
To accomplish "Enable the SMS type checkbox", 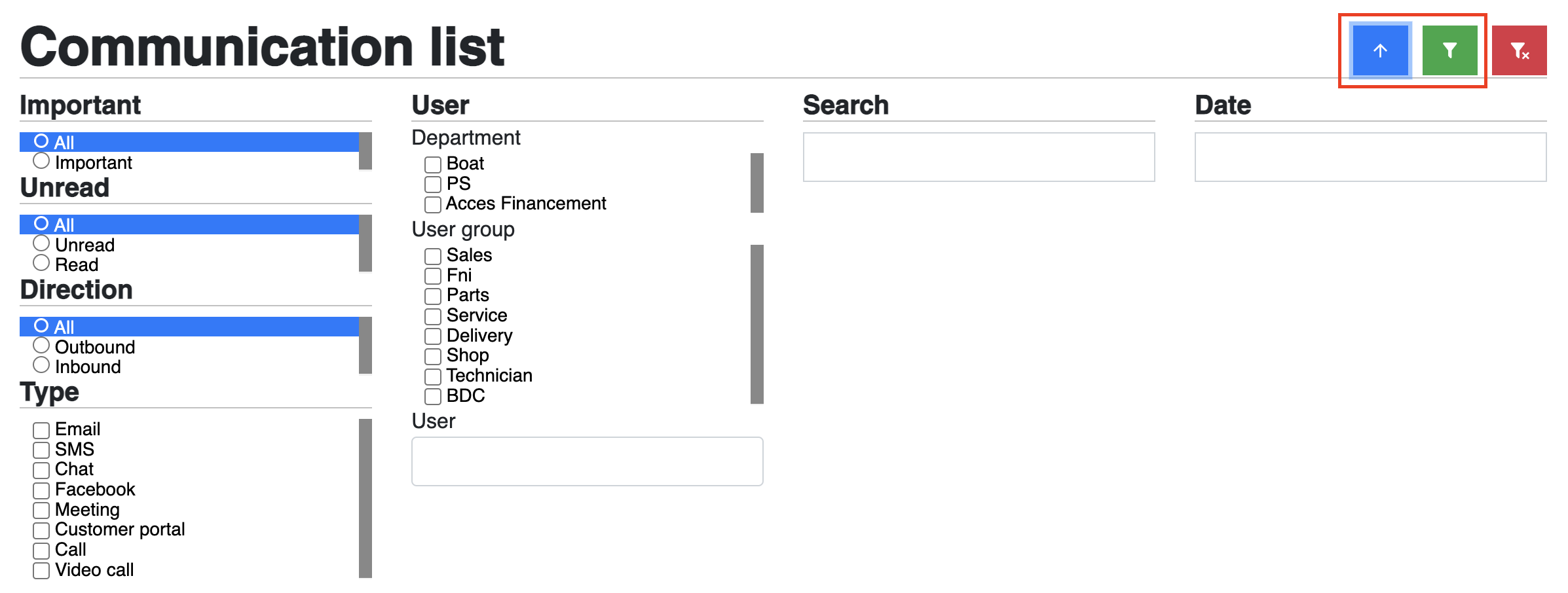I will 41,450.
